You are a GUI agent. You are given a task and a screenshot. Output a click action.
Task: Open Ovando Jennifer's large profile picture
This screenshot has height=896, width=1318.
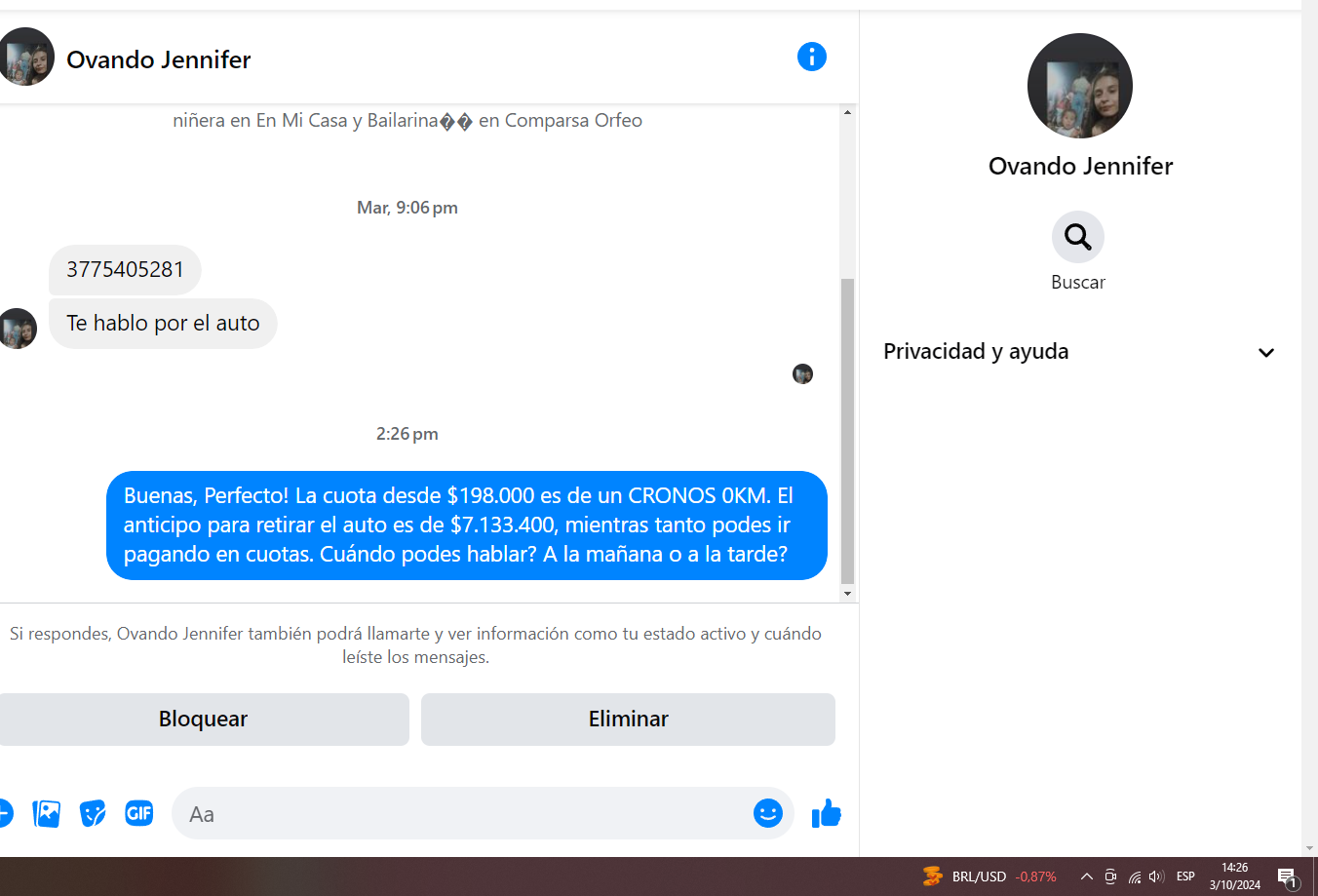tap(1080, 86)
